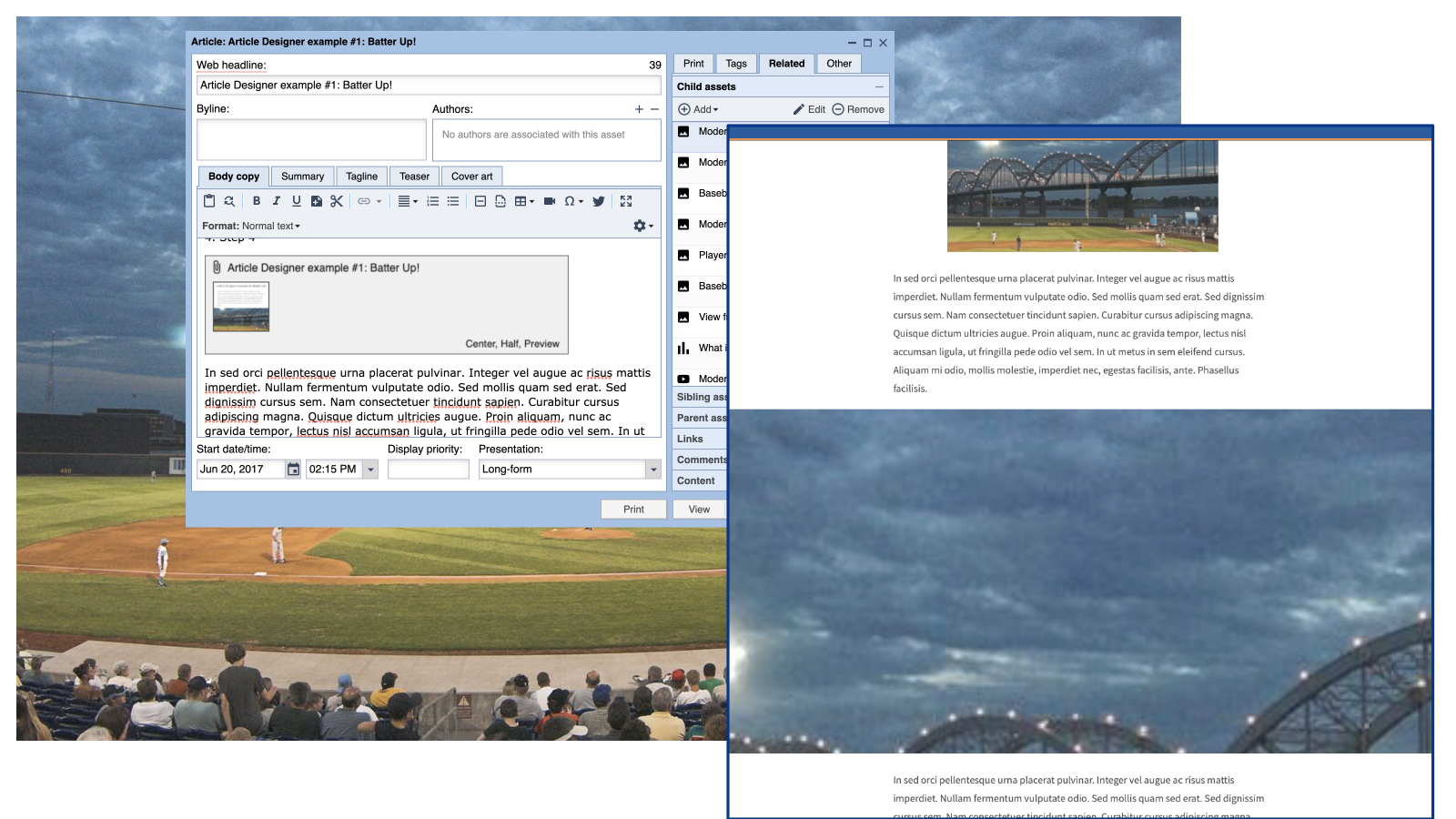
Task: Open the start time dropdown arrow
Action: pyautogui.click(x=370, y=470)
